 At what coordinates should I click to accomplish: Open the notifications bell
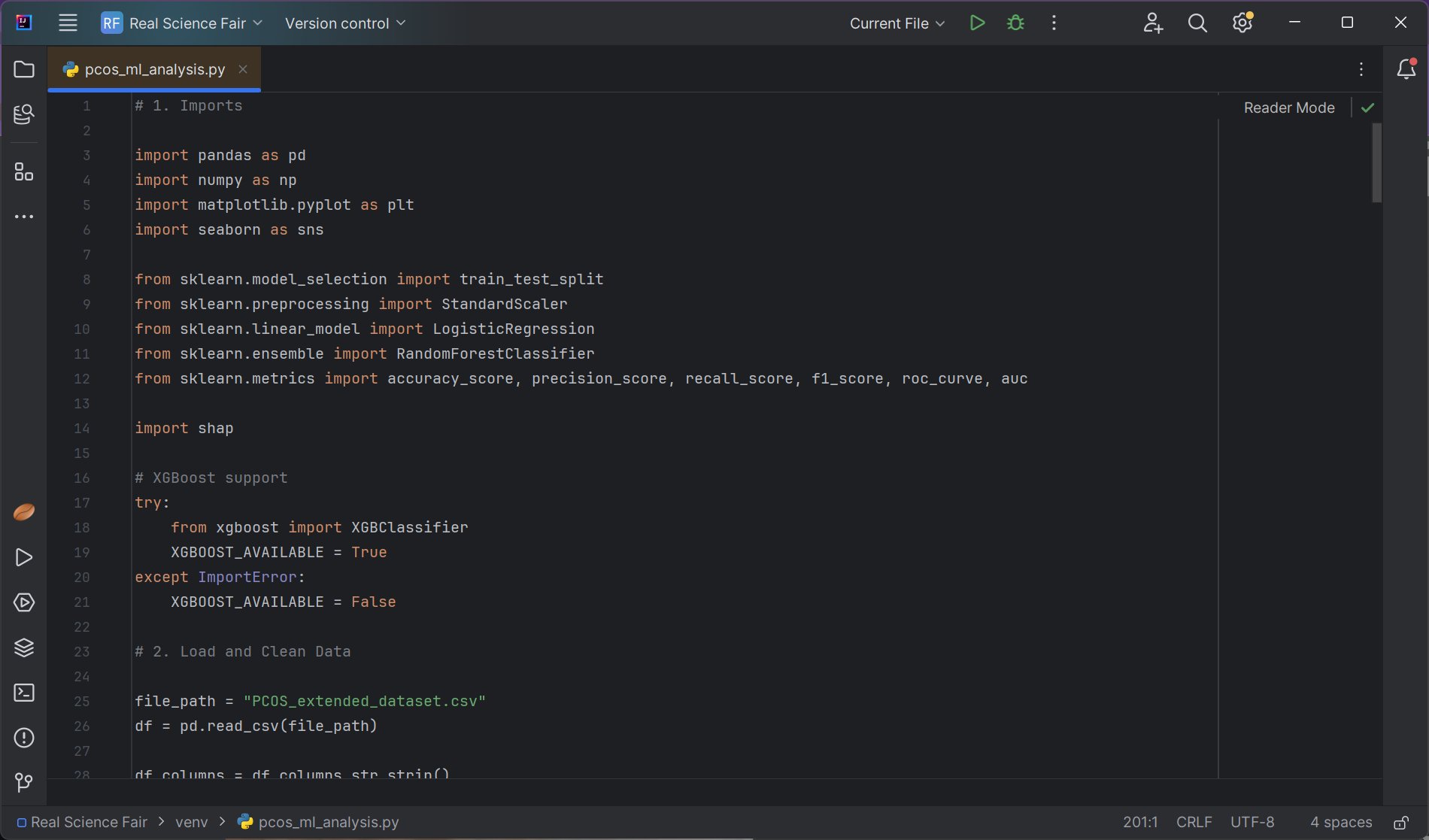click(1406, 69)
